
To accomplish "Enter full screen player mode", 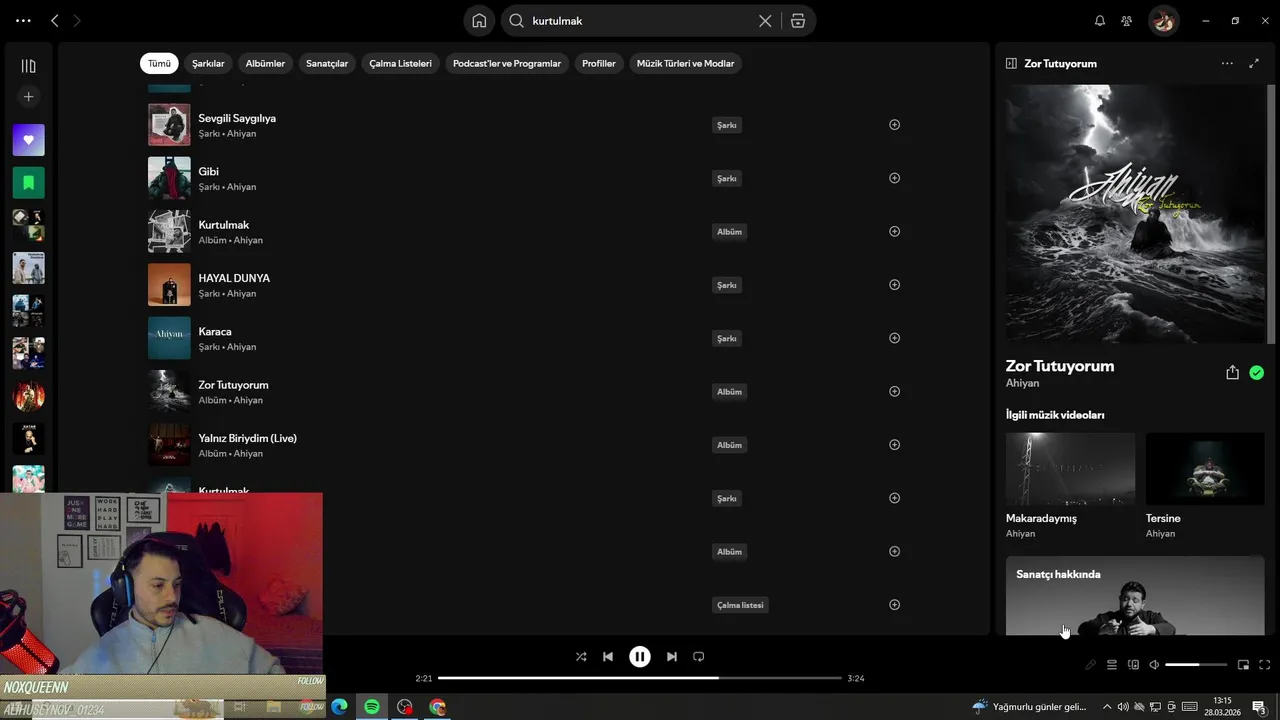I will pos(1264,665).
